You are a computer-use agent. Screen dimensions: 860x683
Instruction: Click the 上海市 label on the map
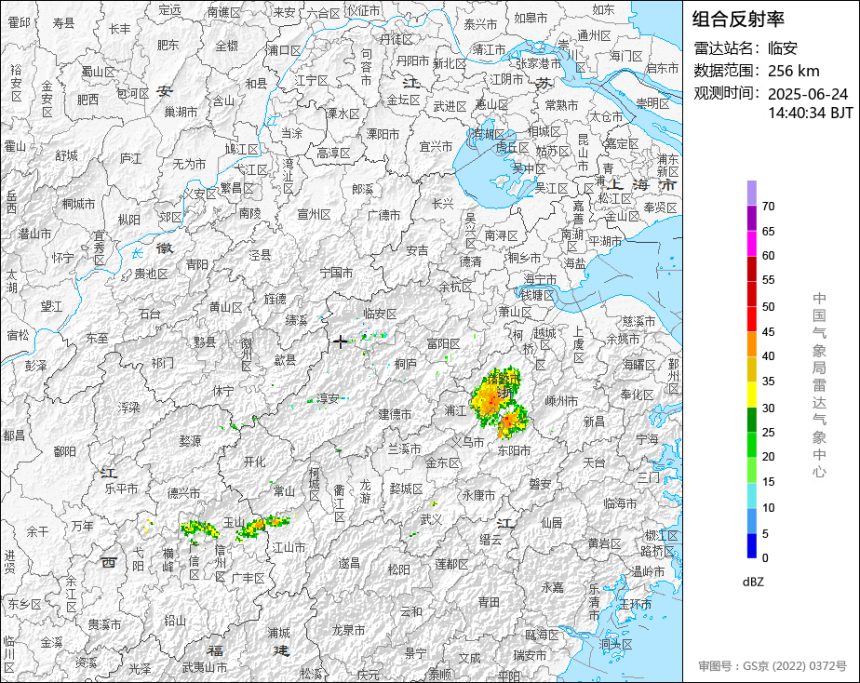[642, 185]
